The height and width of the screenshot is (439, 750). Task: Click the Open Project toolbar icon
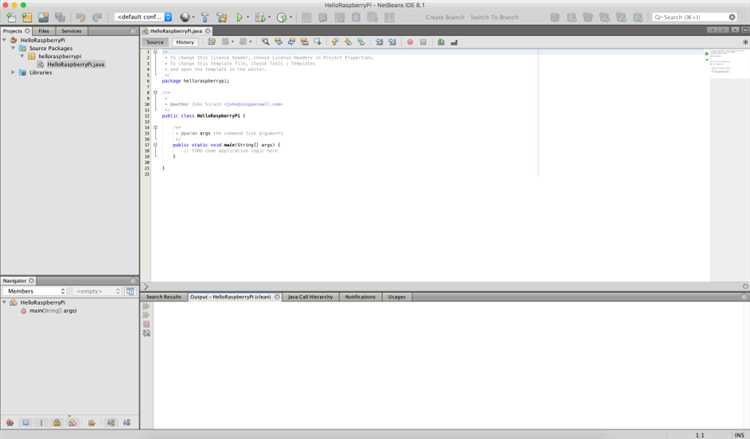pyautogui.click(x=44, y=18)
